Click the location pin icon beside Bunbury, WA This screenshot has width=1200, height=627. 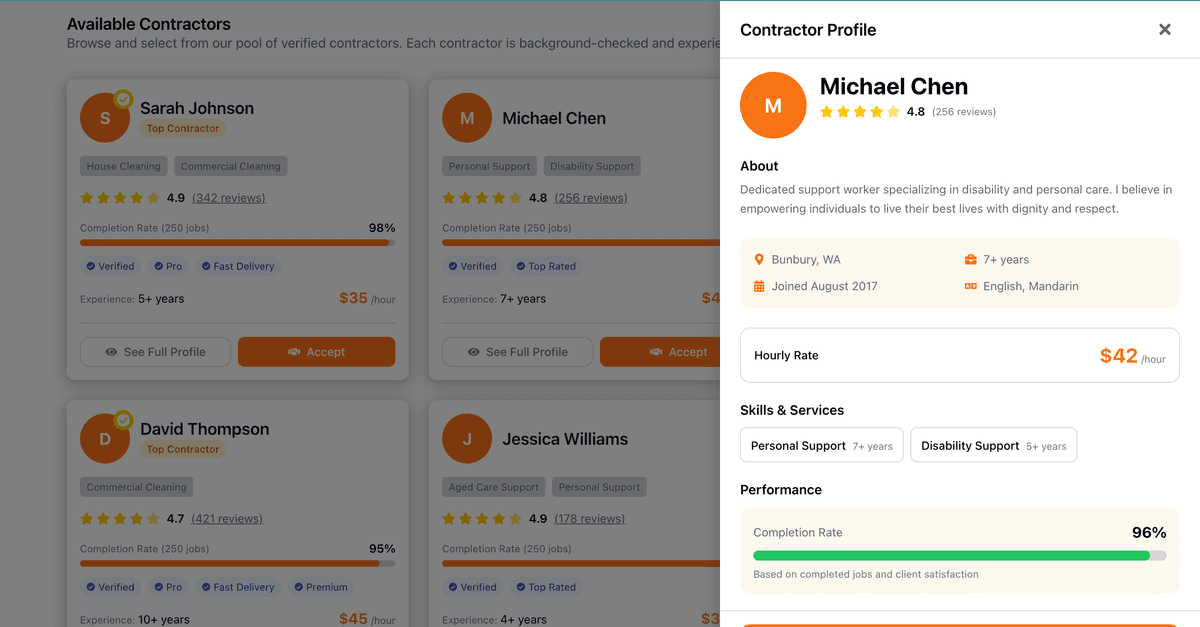pyautogui.click(x=759, y=260)
